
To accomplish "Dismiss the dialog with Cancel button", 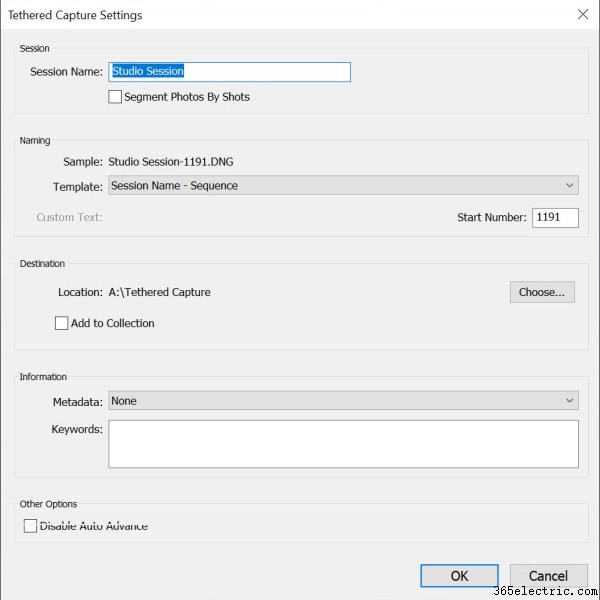I will 549,576.
